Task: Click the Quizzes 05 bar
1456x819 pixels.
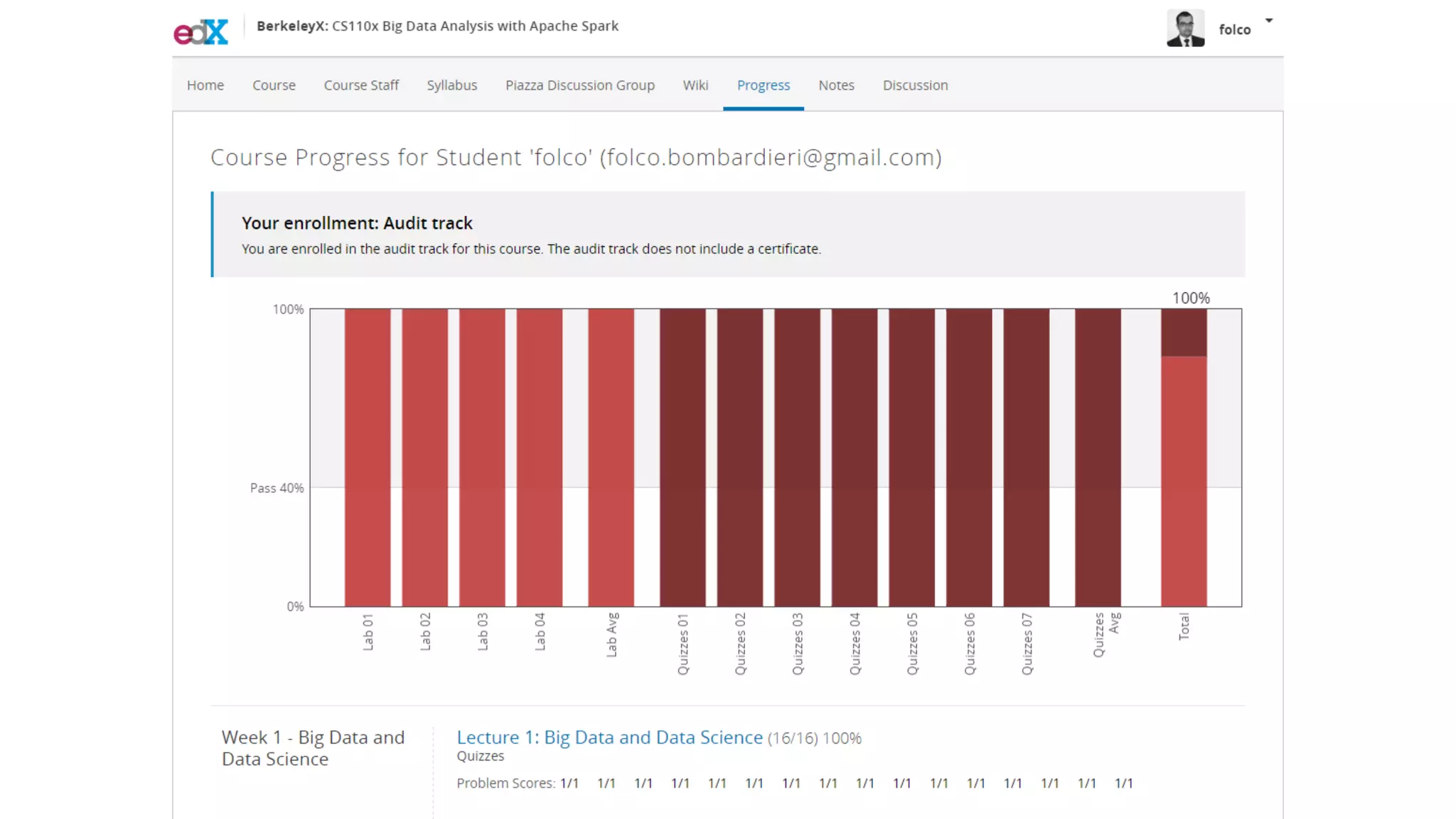Action: pos(912,457)
